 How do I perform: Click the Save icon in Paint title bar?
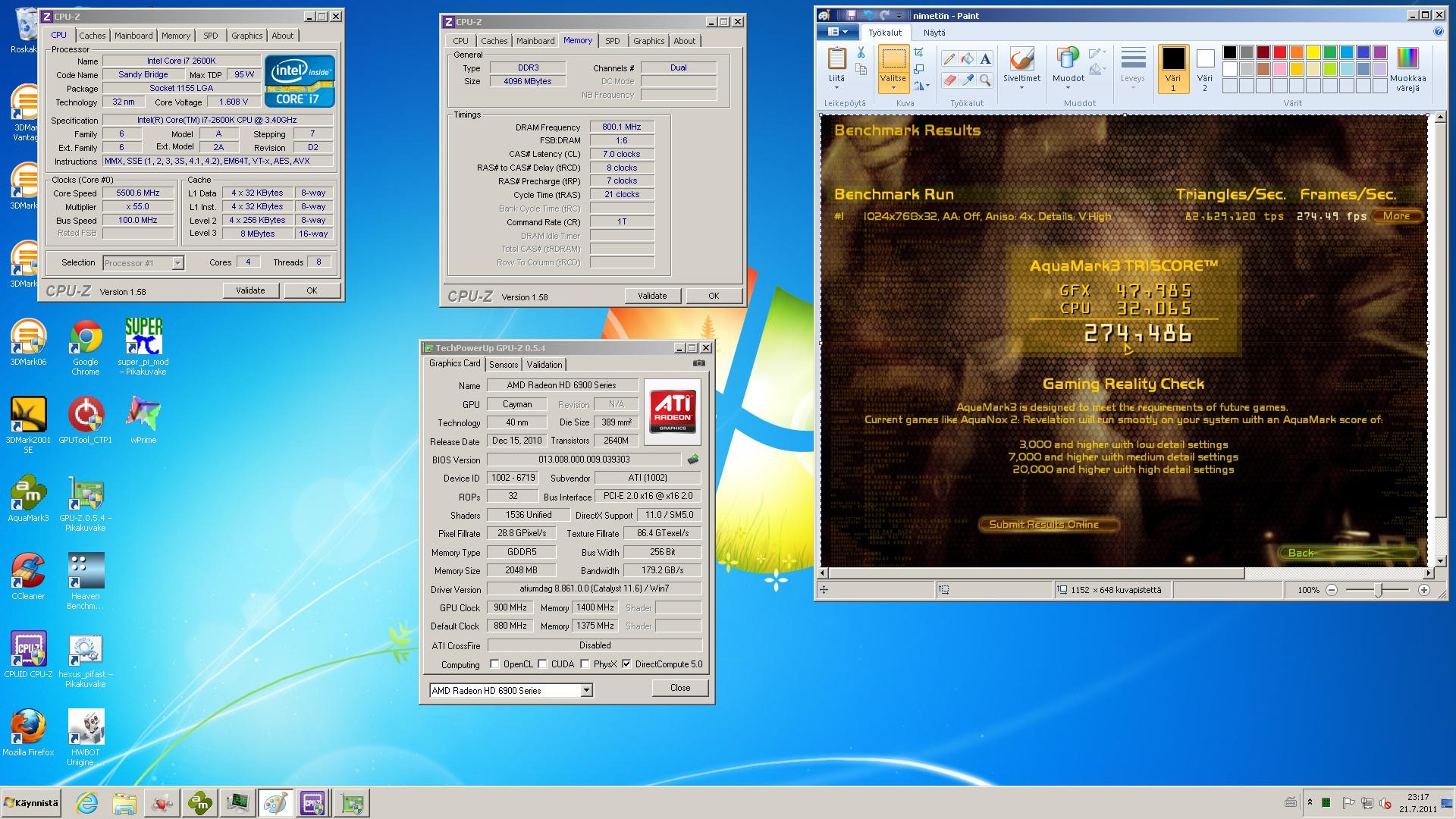pos(850,15)
